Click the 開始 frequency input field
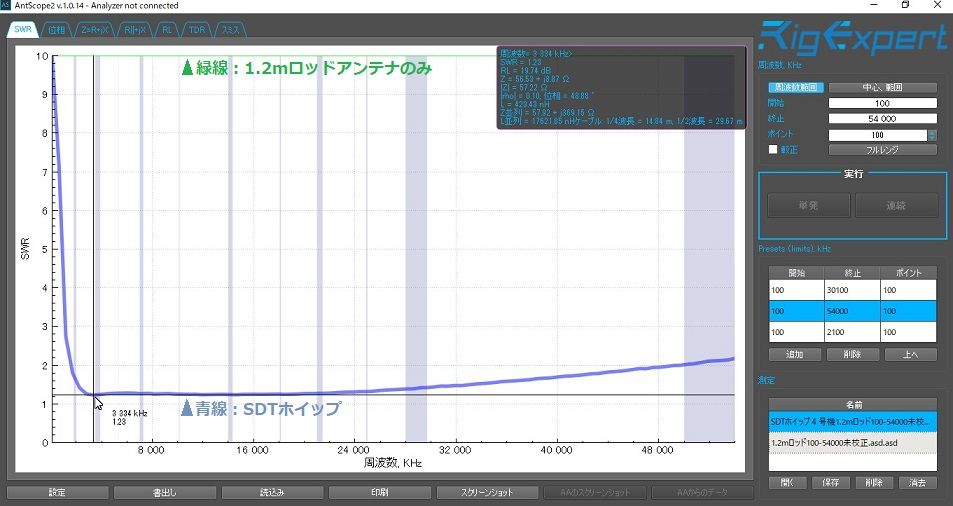 882,103
